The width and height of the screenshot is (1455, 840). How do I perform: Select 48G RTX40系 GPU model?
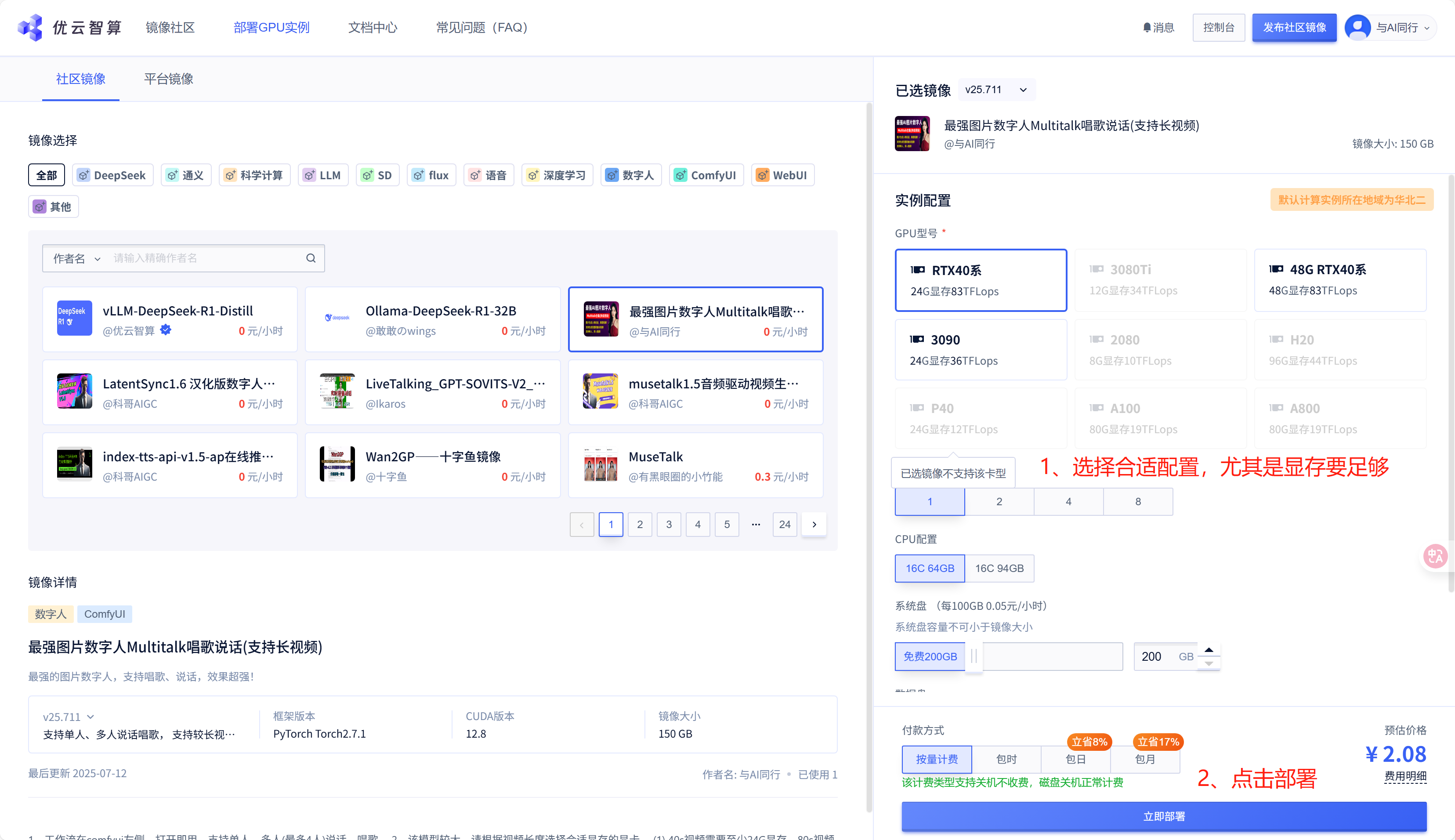tap(1340, 280)
